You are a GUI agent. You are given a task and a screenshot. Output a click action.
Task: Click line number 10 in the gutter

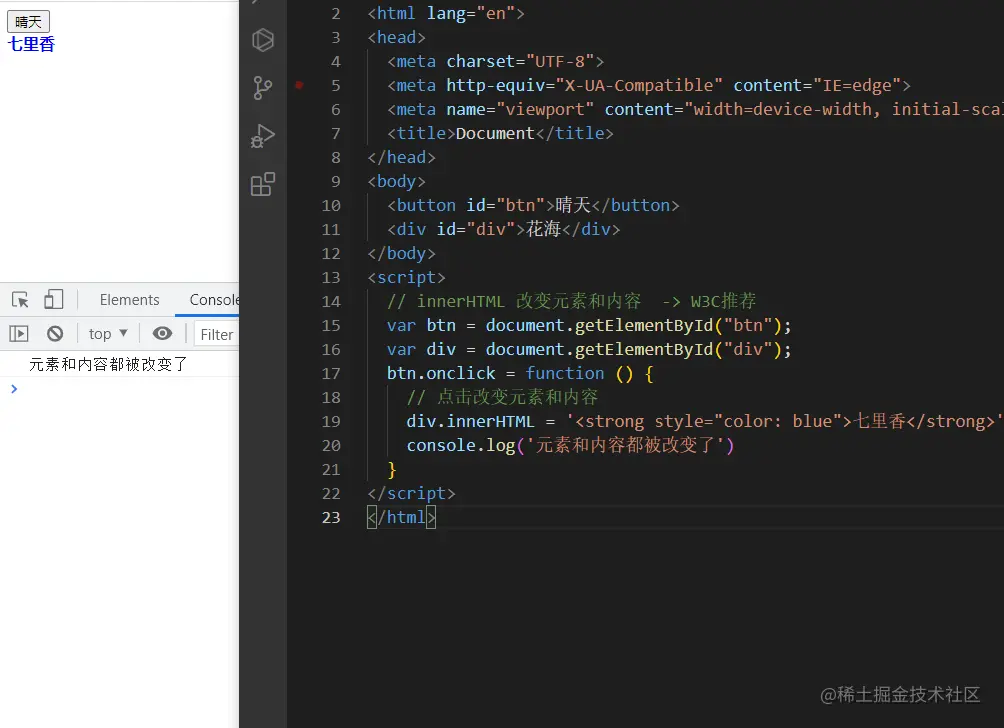(331, 206)
